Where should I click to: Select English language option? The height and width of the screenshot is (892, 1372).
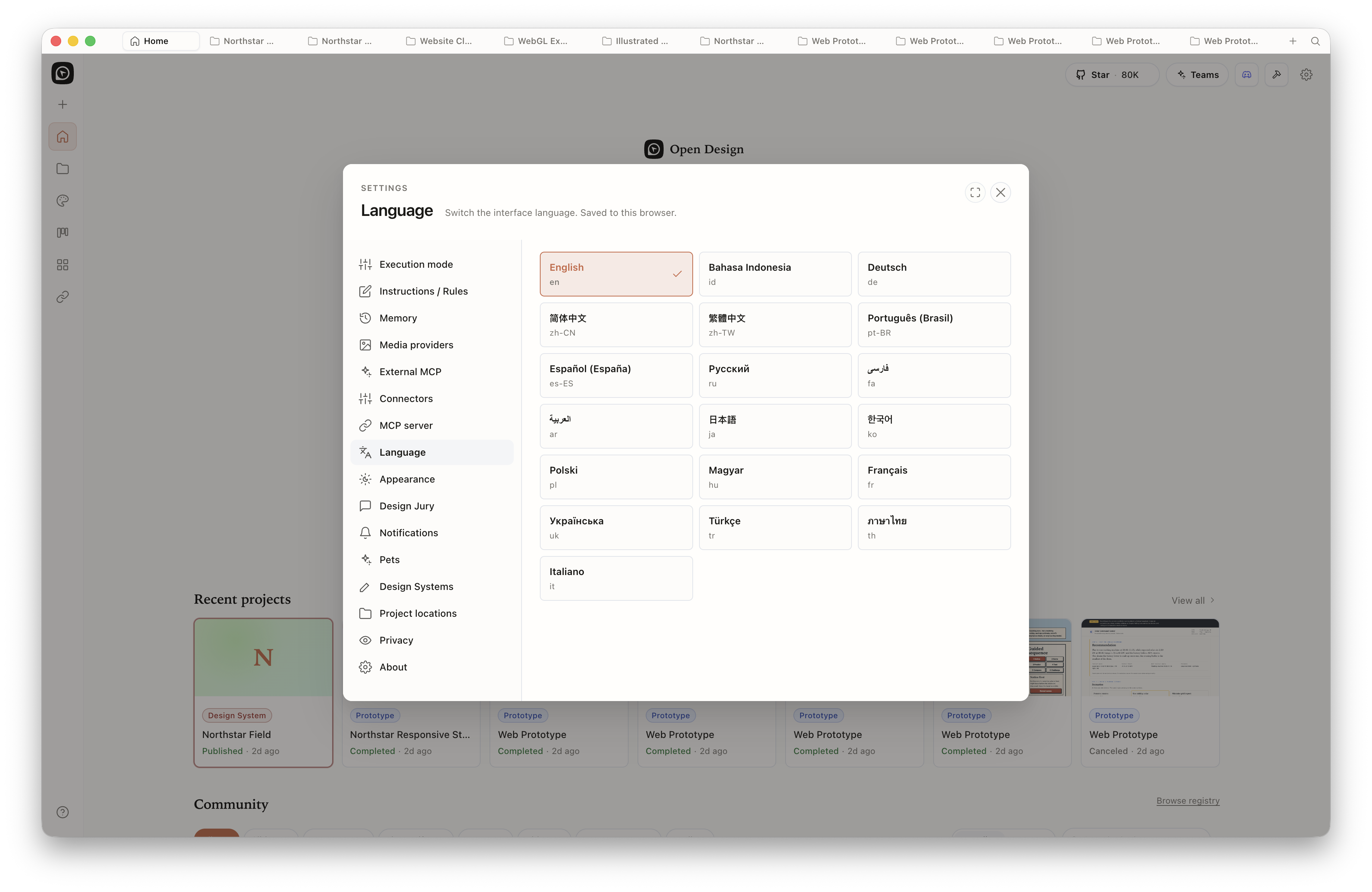tap(616, 274)
